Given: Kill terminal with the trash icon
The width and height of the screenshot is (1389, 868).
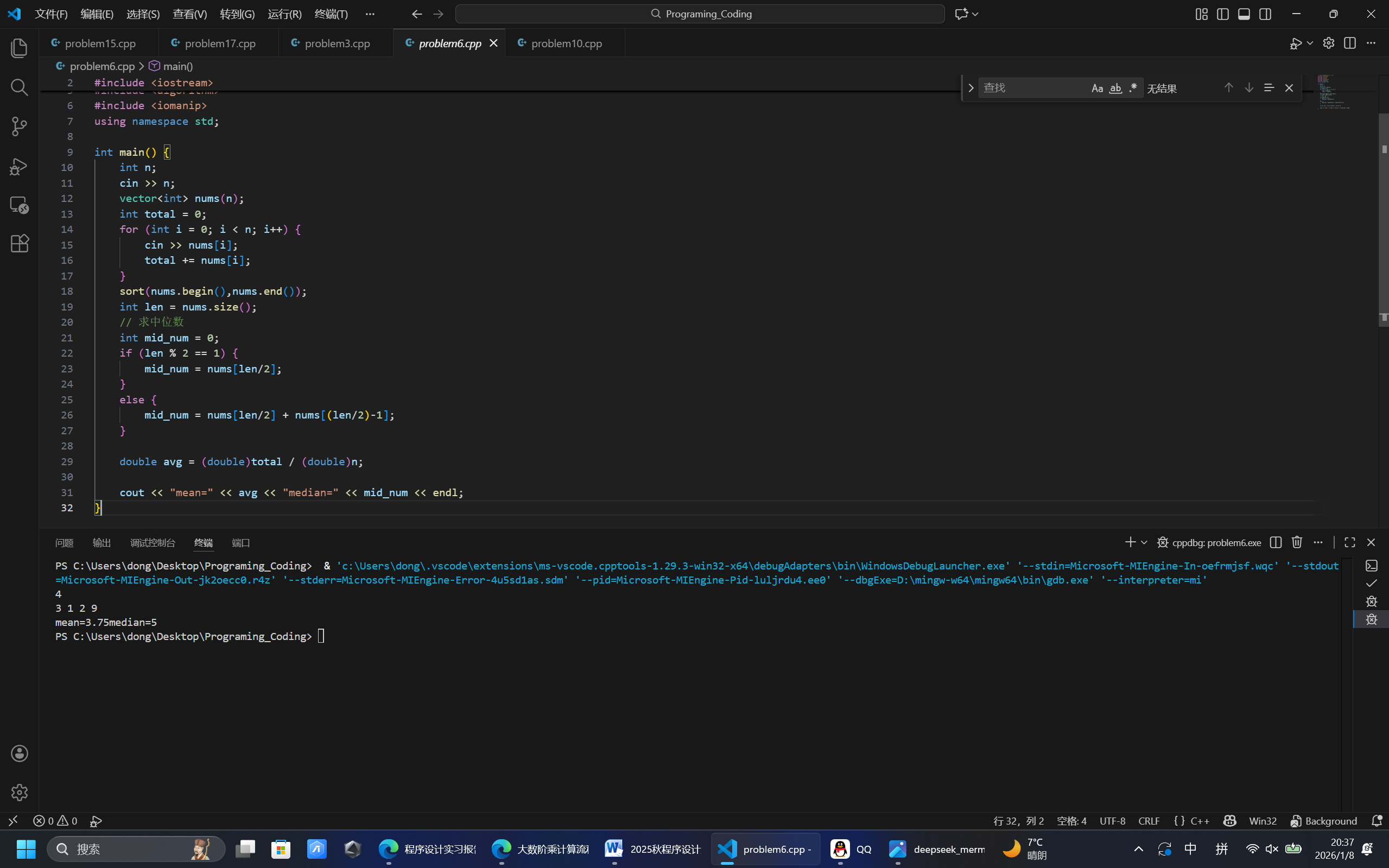Looking at the screenshot, I should (x=1297, y=542).
